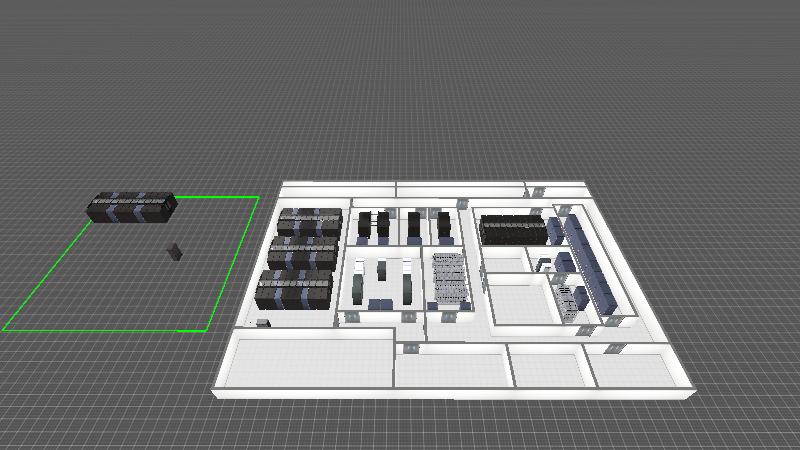Click the leftmost black cabinet in top-middle room

coord(365,225)
